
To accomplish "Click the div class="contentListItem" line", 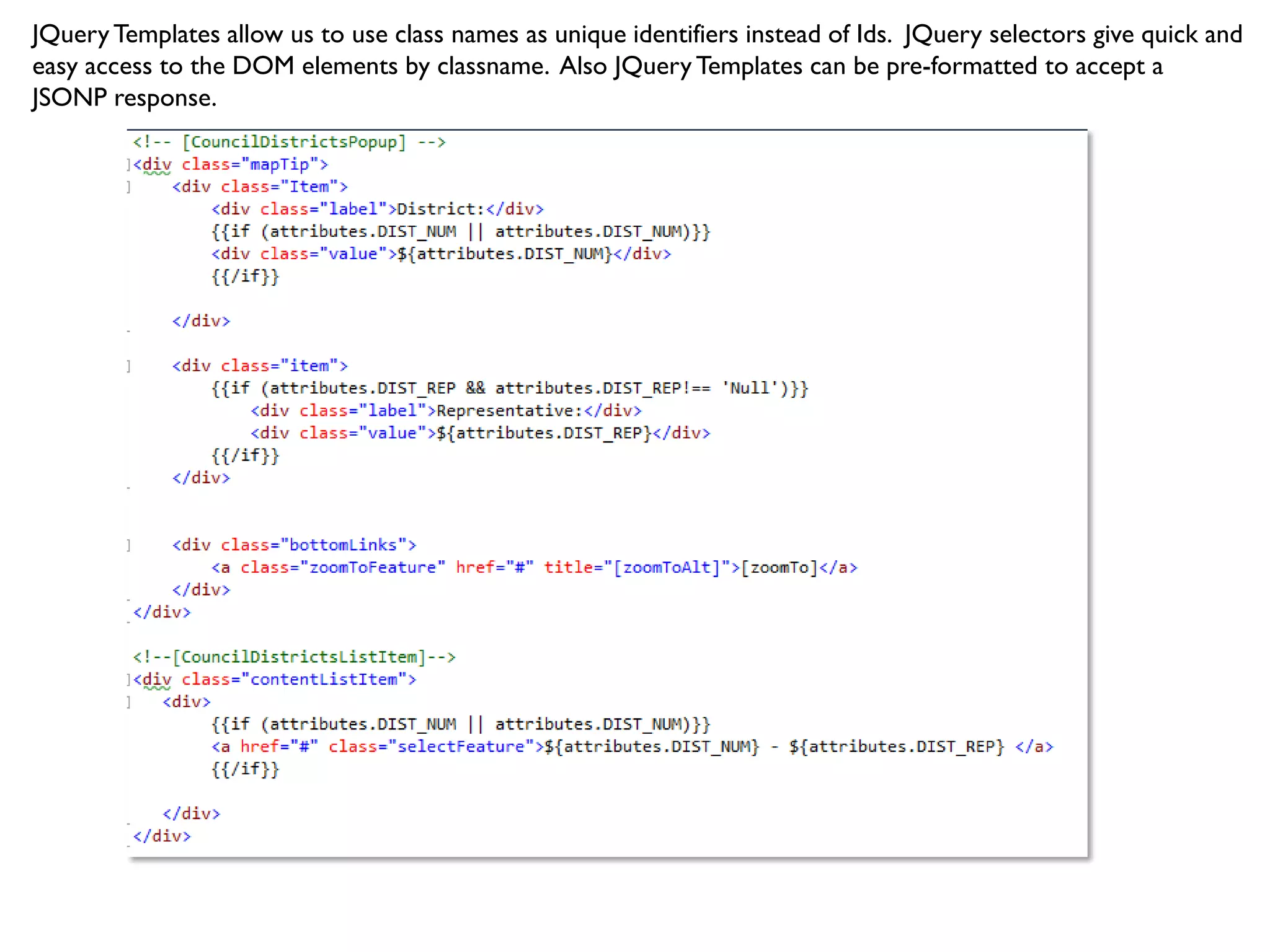I will click(274, 679).
